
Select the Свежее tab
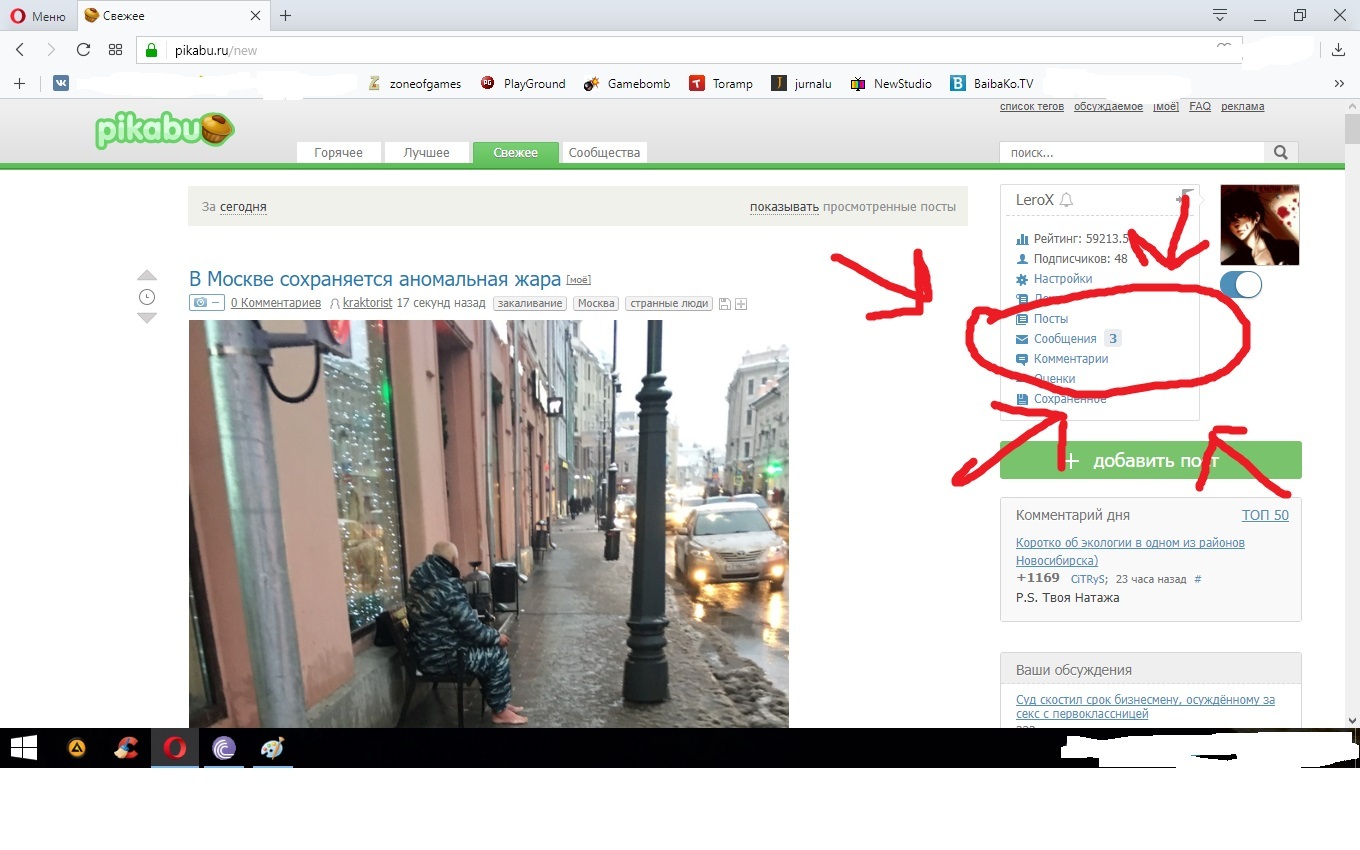point(516,153)
